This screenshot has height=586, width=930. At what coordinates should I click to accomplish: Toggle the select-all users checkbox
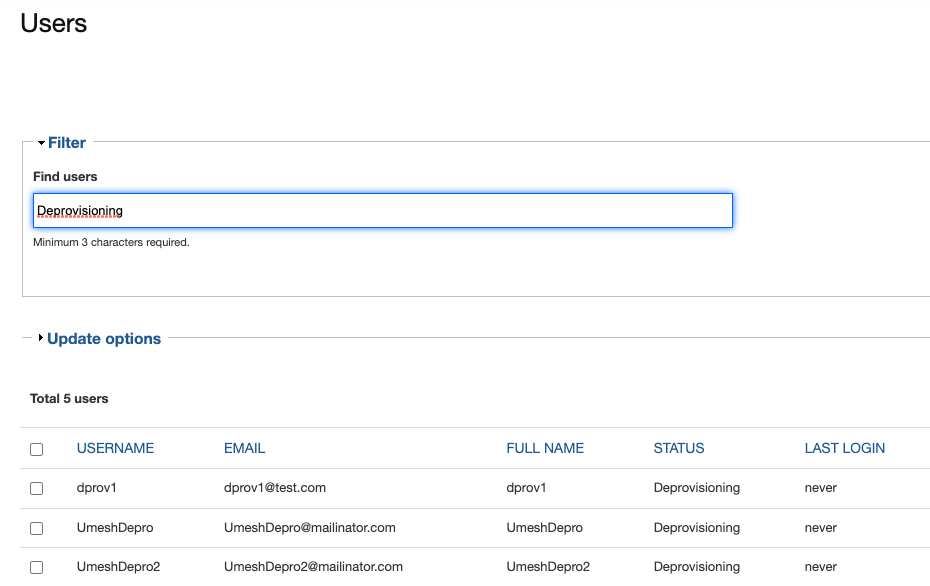tap(37, 448)
